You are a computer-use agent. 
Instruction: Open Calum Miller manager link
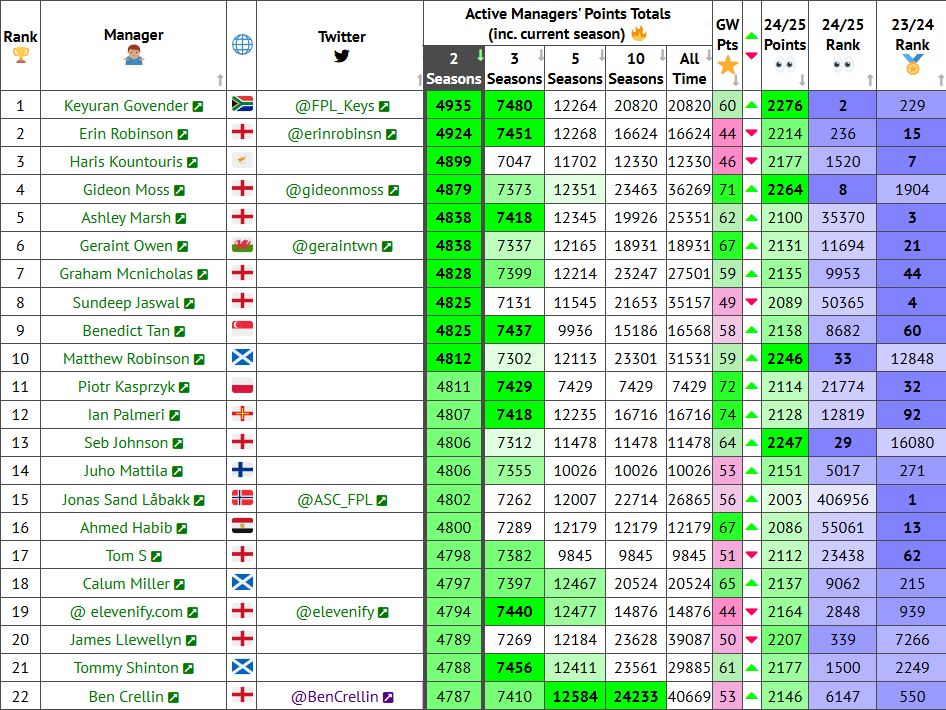tap(133, 584)
